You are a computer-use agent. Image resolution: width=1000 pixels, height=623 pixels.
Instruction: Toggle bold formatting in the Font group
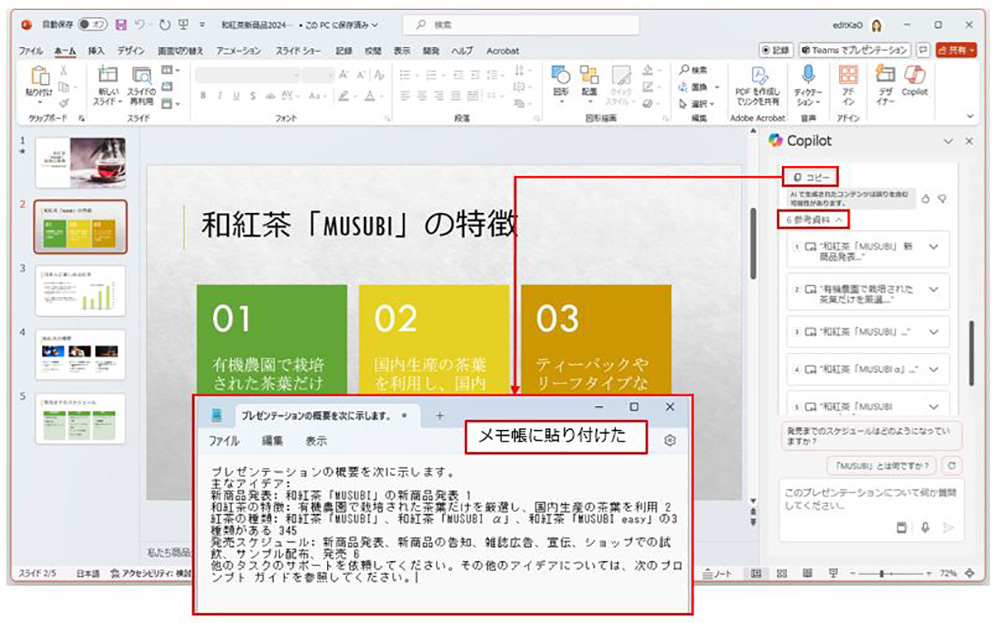(x=203, y=95)
